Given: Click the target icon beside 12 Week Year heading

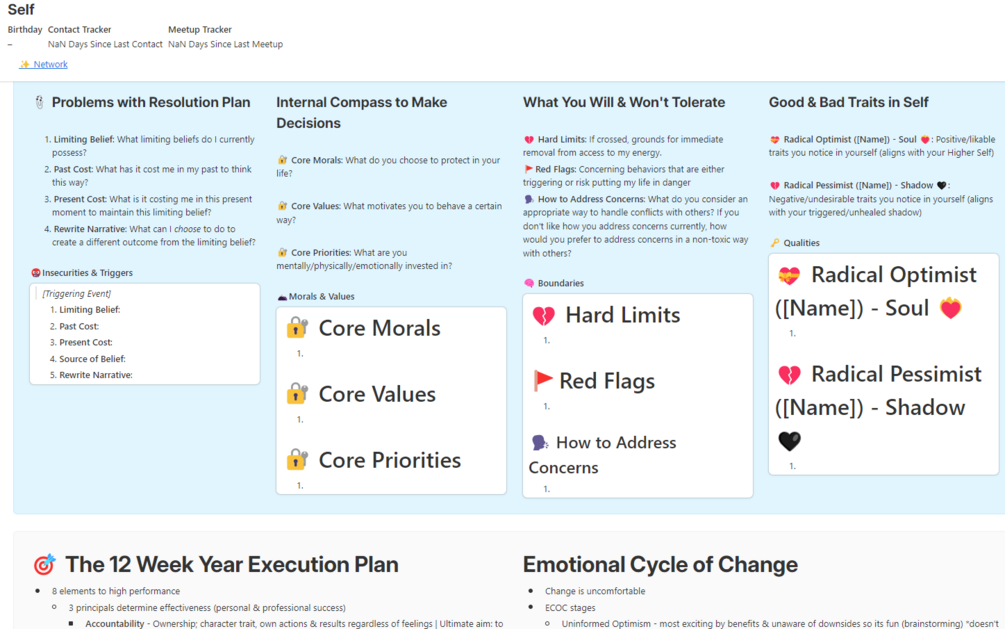Looking at the screenshot, I should [44, 565].
